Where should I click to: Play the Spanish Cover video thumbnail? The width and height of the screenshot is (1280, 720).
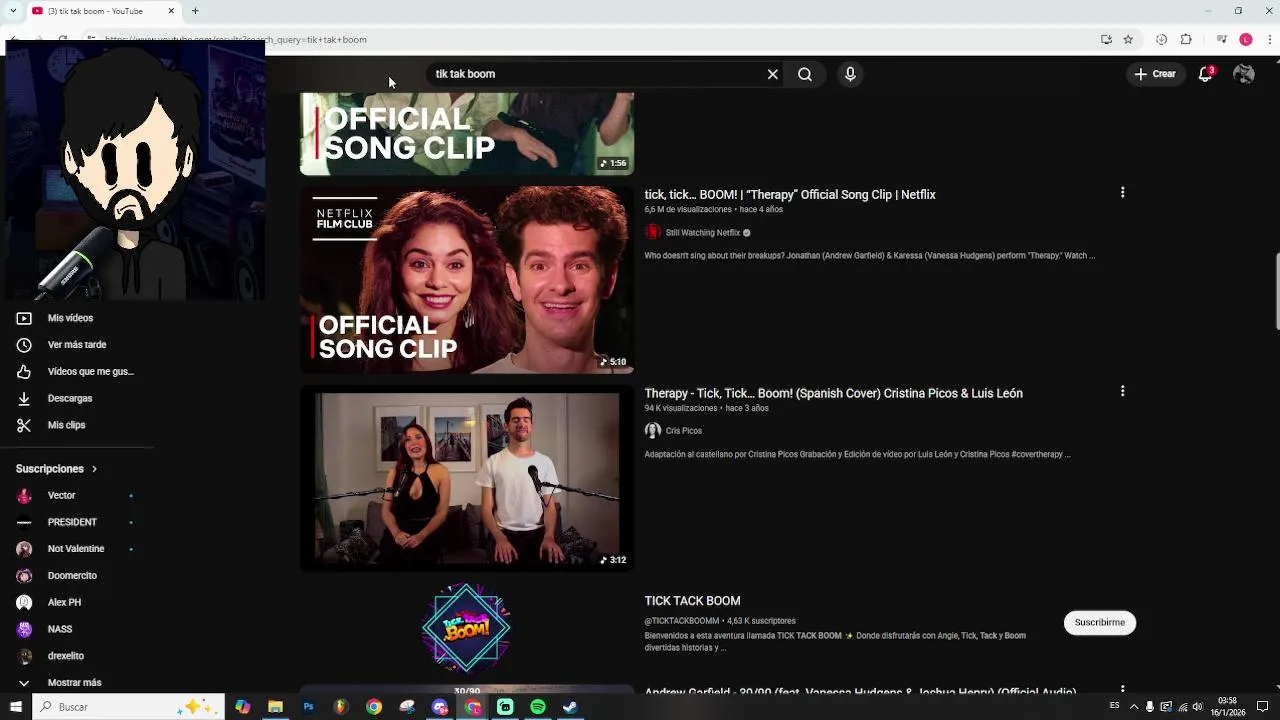[x=467, y=478]
